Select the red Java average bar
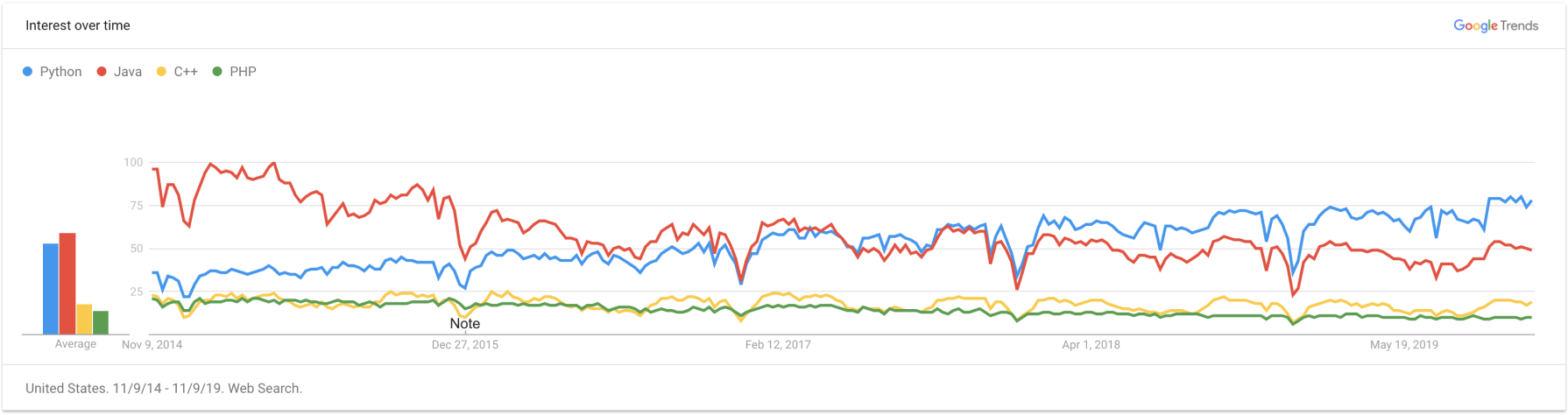The image size is (1568, 415). (67, 284)
